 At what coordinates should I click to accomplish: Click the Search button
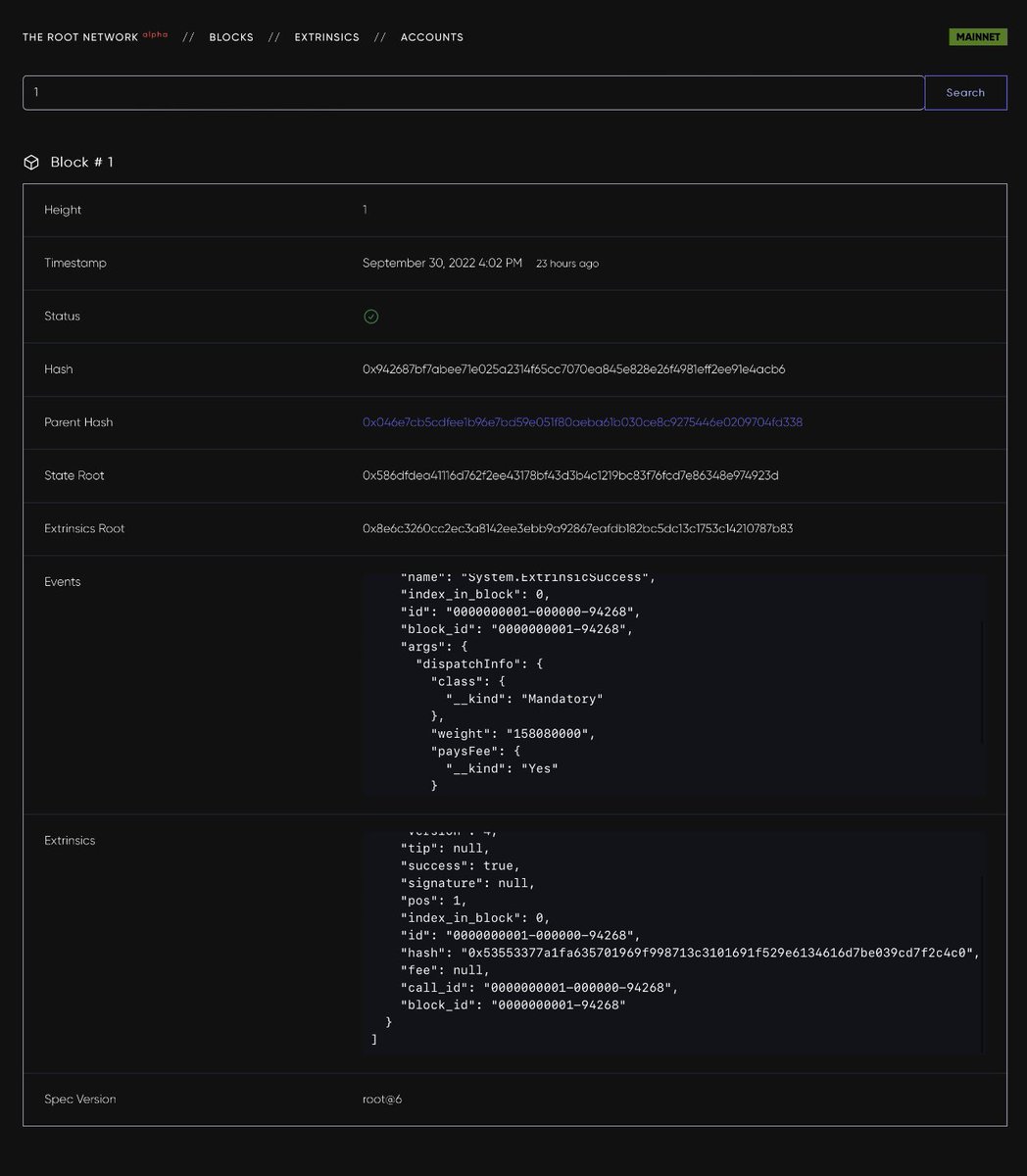tap(965, 92)
